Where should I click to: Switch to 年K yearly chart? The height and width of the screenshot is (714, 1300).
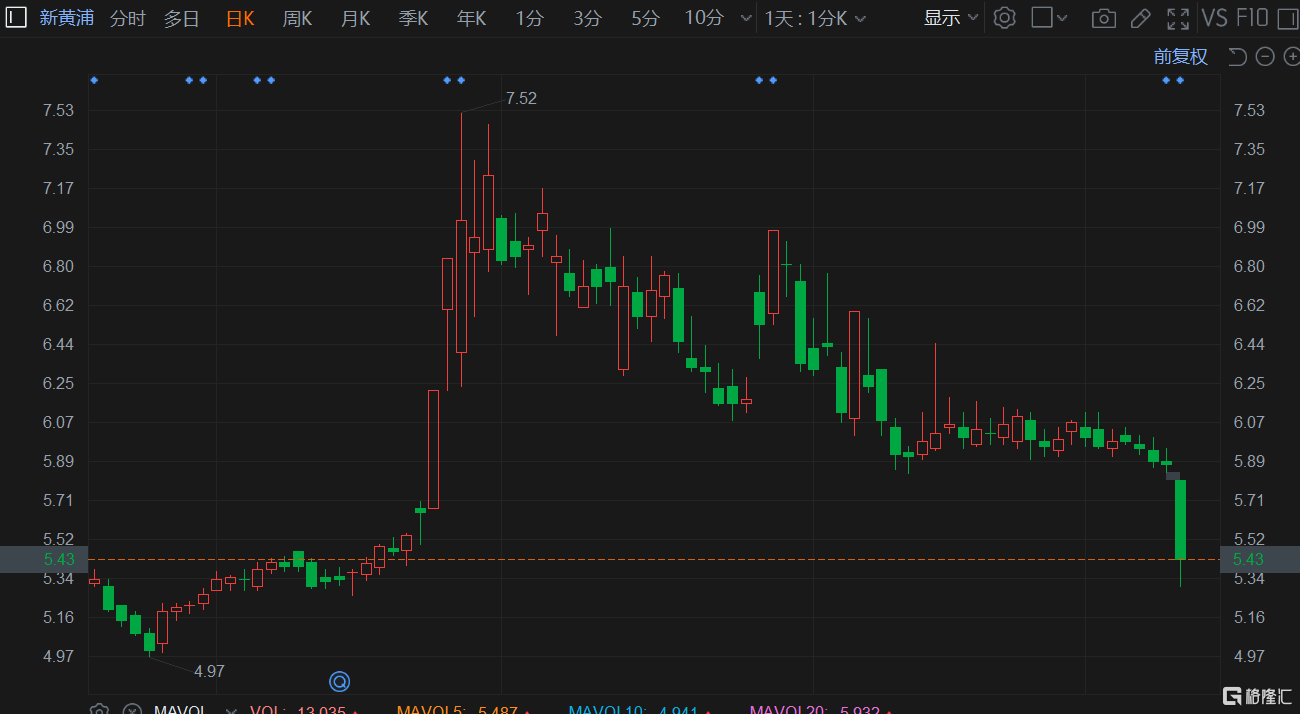[471, 18]
